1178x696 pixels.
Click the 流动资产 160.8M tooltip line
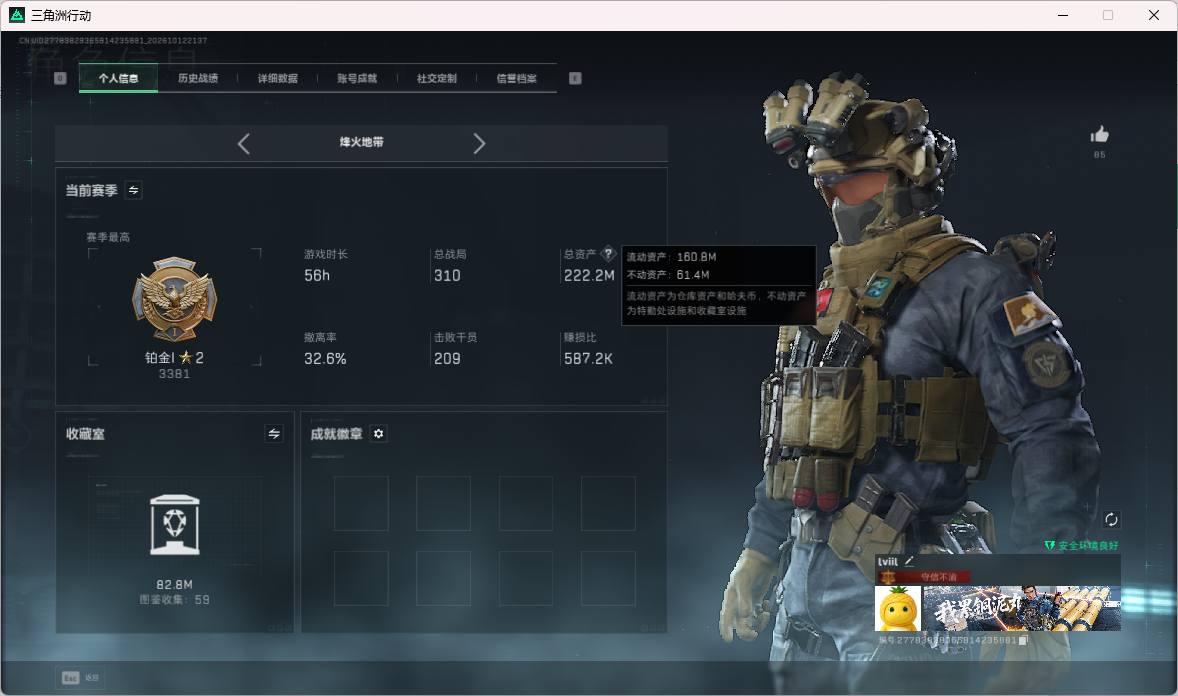click(672, 257)
